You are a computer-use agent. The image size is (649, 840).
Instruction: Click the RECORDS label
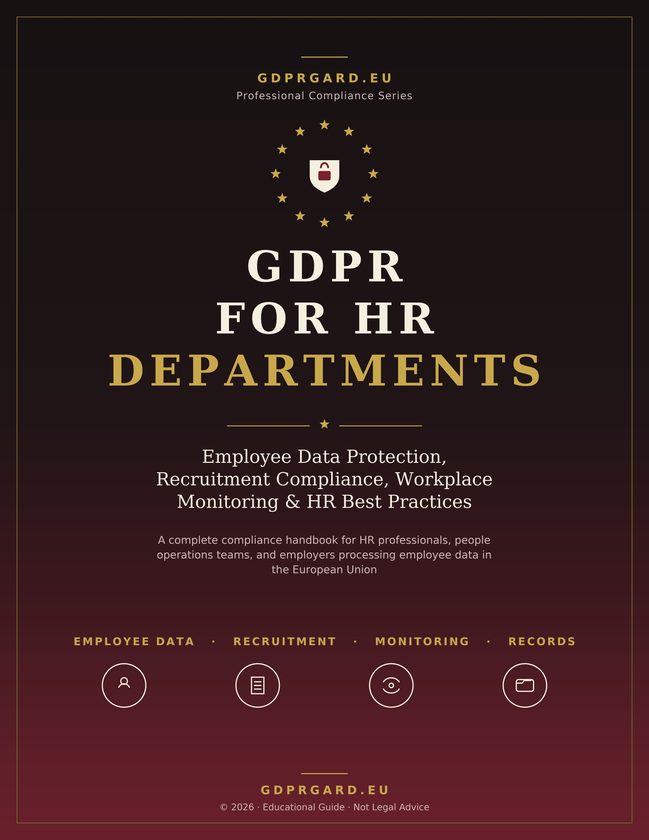[x=542, y=641]
